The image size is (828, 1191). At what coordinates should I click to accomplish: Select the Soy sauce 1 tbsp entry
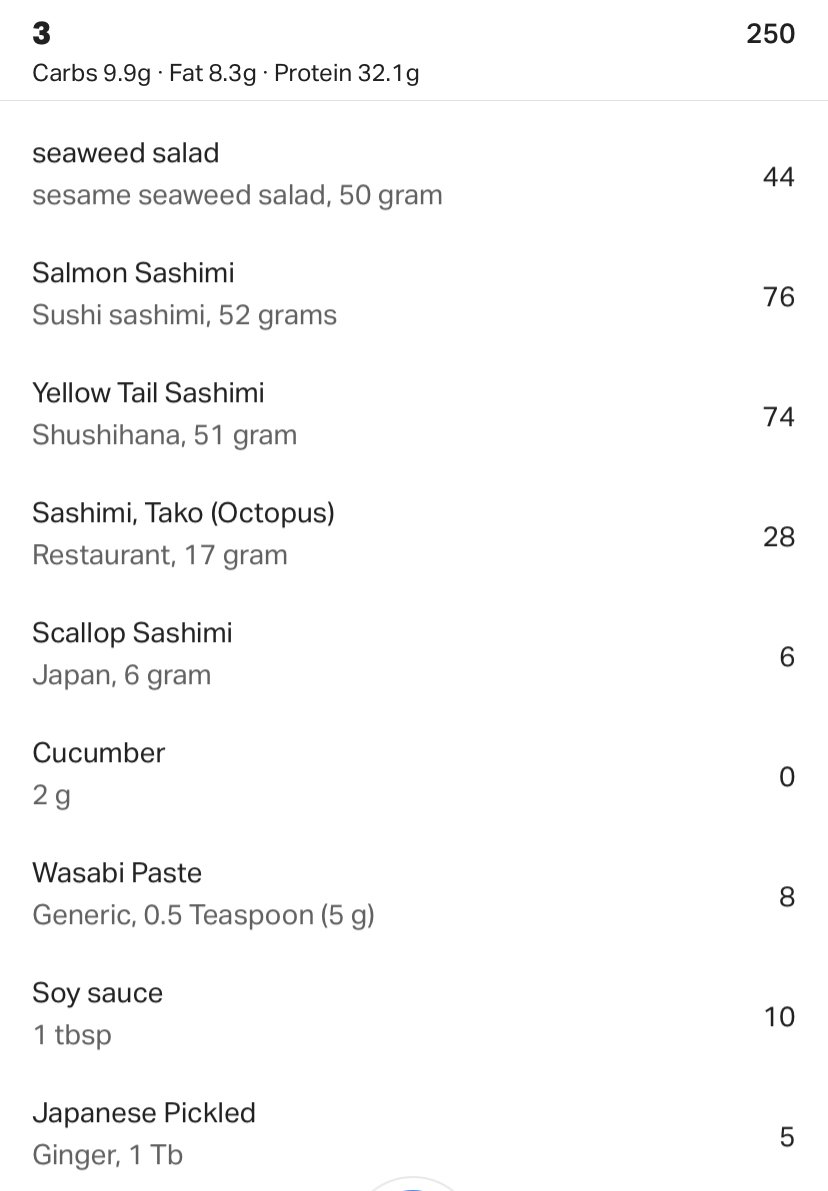(x=414, y=1015)
